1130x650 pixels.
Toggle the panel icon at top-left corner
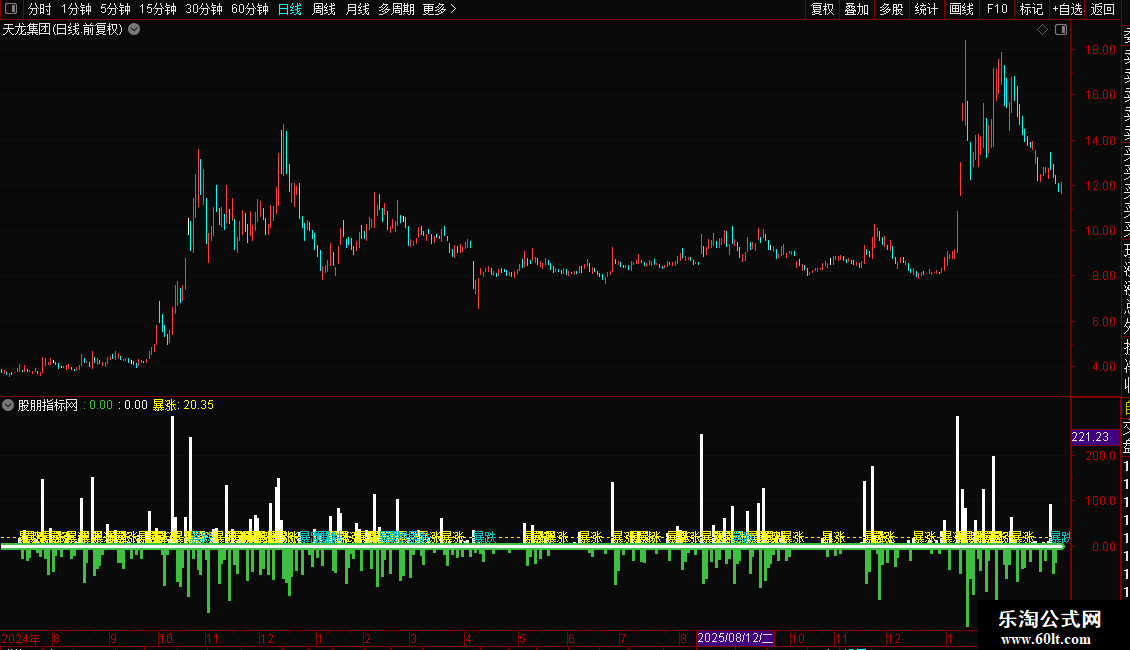(x=11, y=9)
